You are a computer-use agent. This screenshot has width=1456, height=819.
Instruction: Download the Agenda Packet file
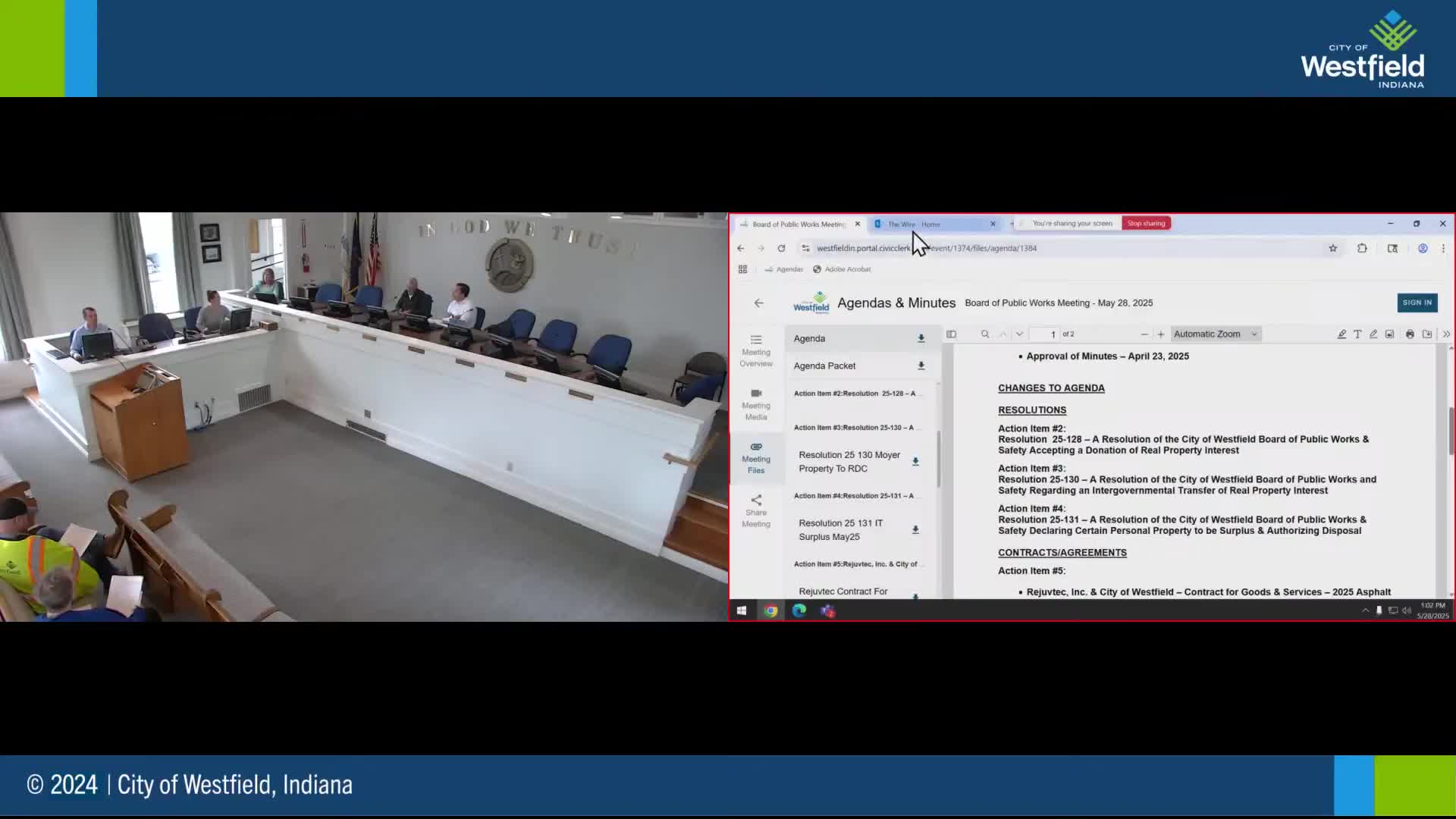tap(921, 366)
